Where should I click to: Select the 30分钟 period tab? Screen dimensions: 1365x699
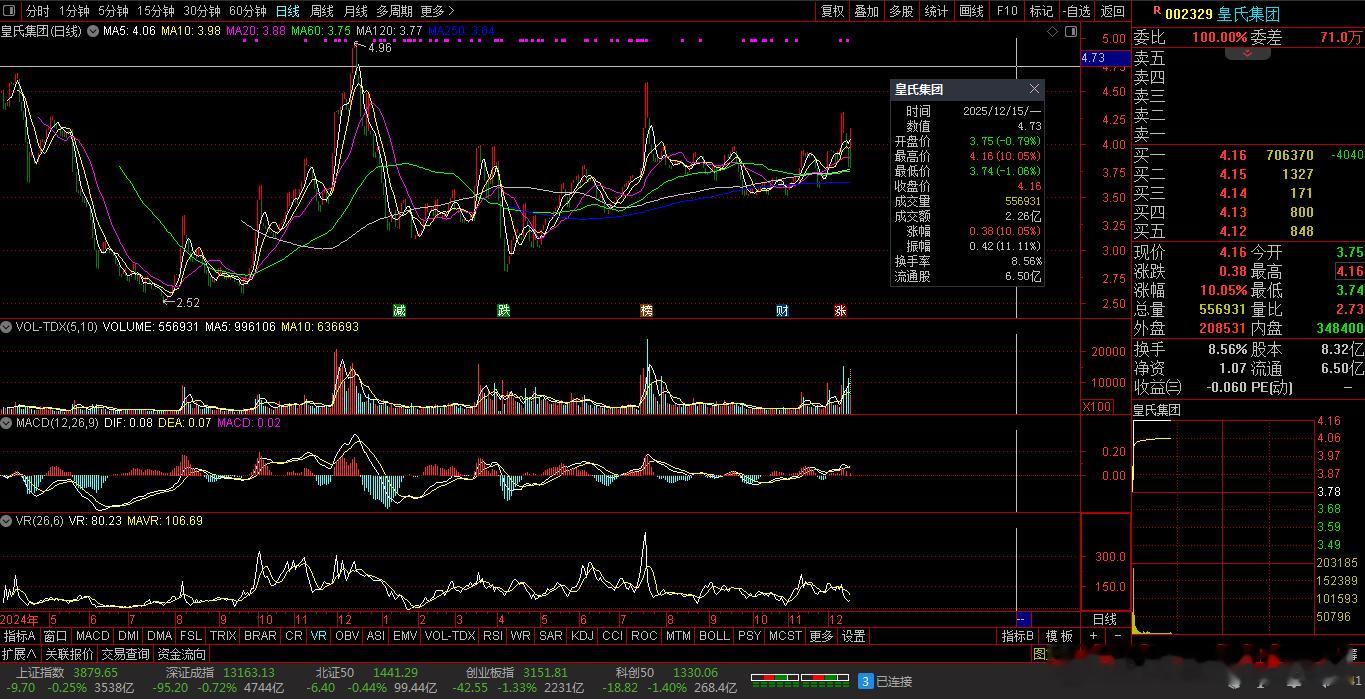click(201, 11)
